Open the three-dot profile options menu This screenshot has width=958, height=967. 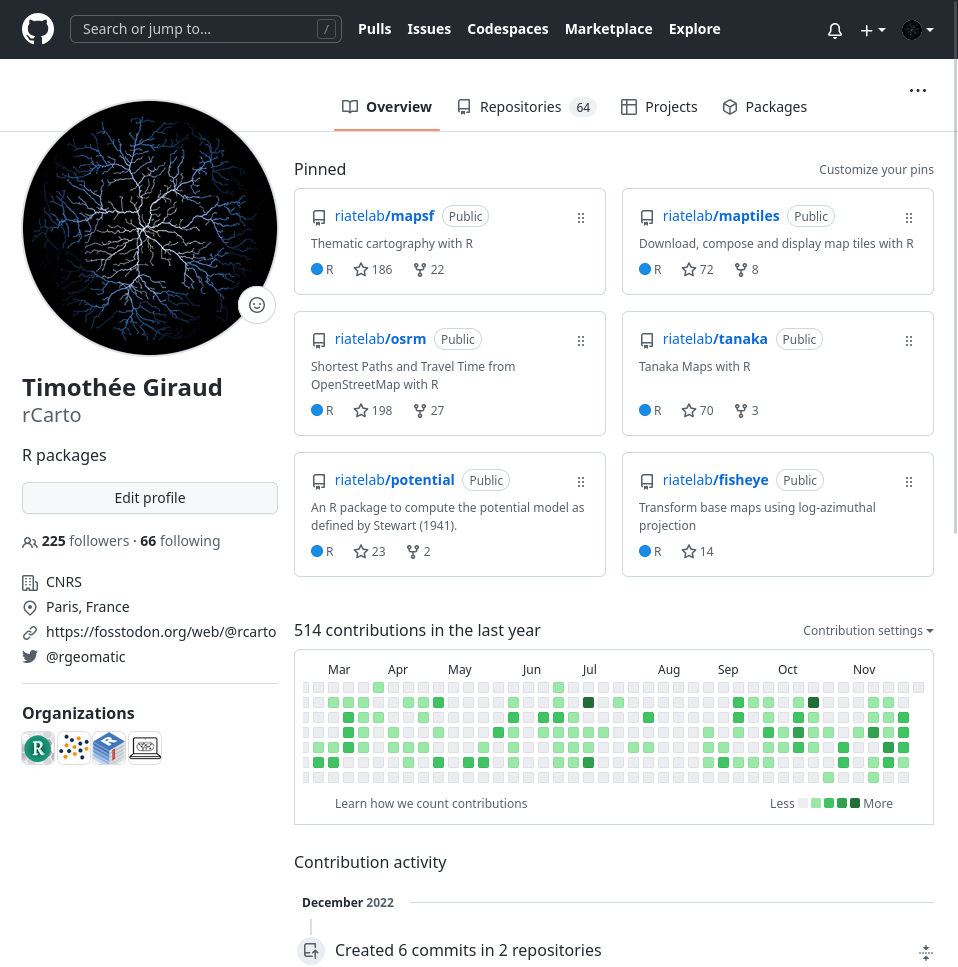pos(918,90)
